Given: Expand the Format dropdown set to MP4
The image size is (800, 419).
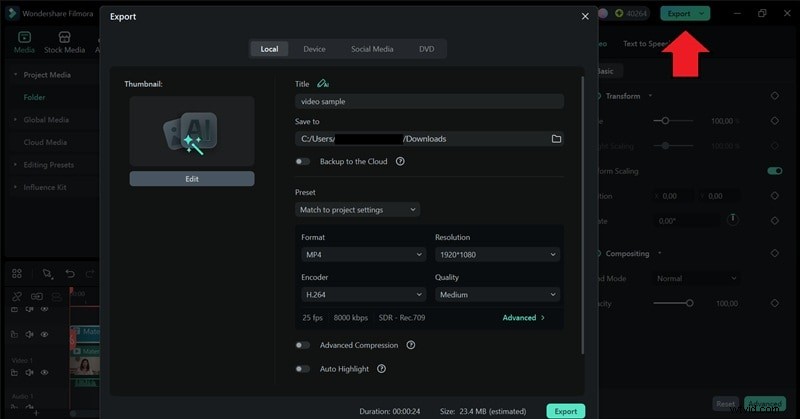Looking at the screenshot, I should pos(363,255).
